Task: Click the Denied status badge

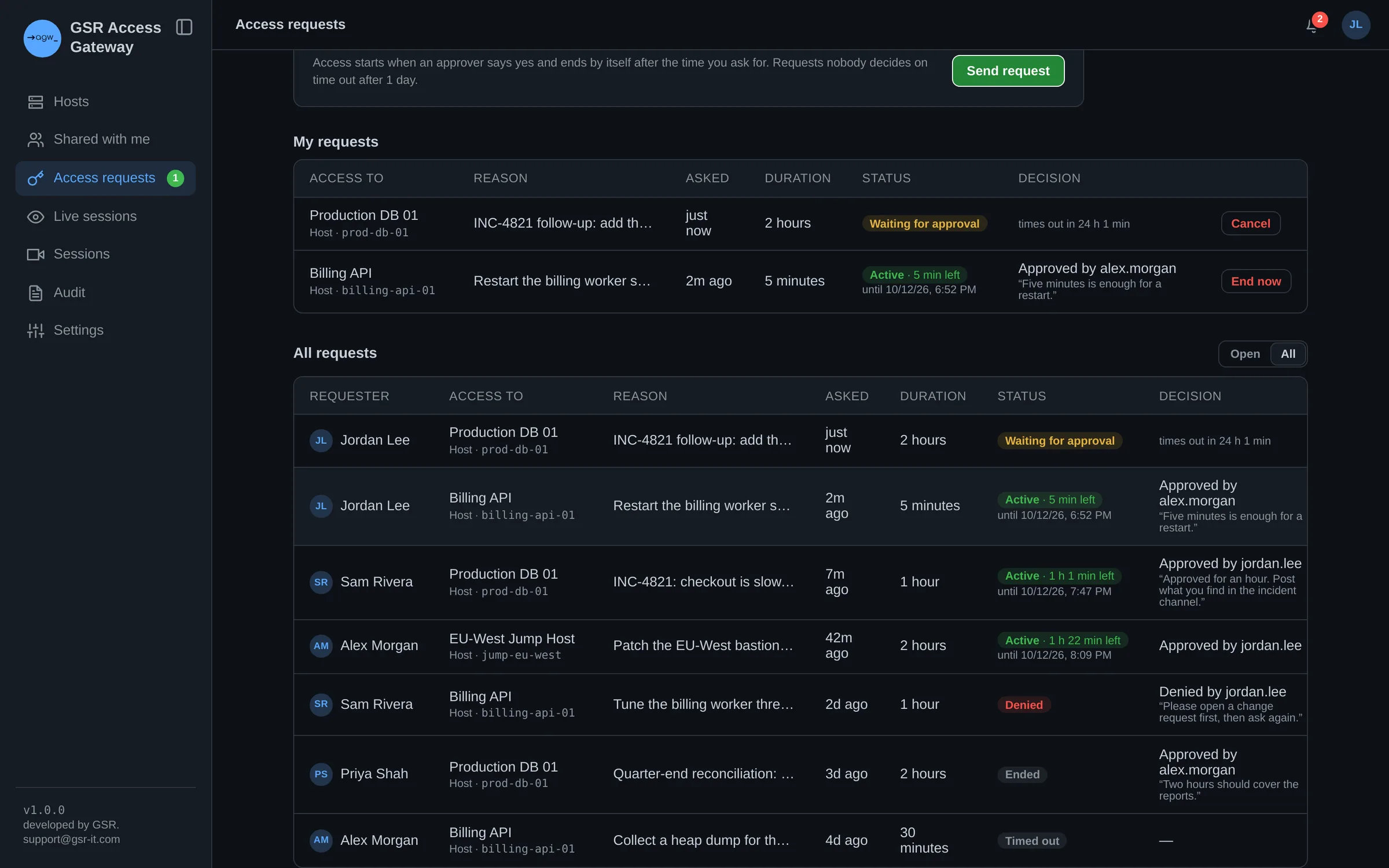Action: point(1024,705)
